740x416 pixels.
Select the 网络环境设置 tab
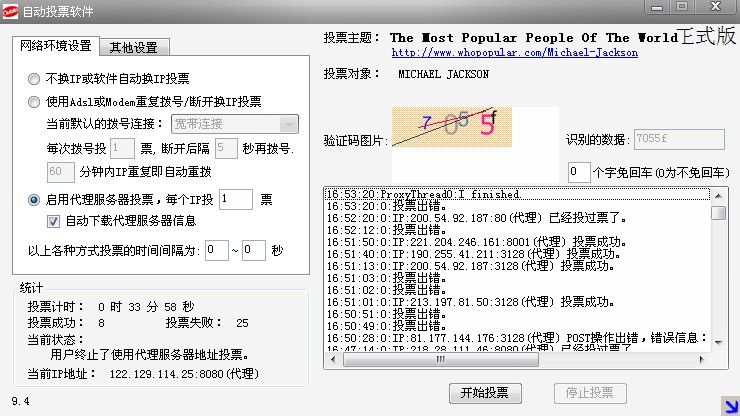[56, 46]
